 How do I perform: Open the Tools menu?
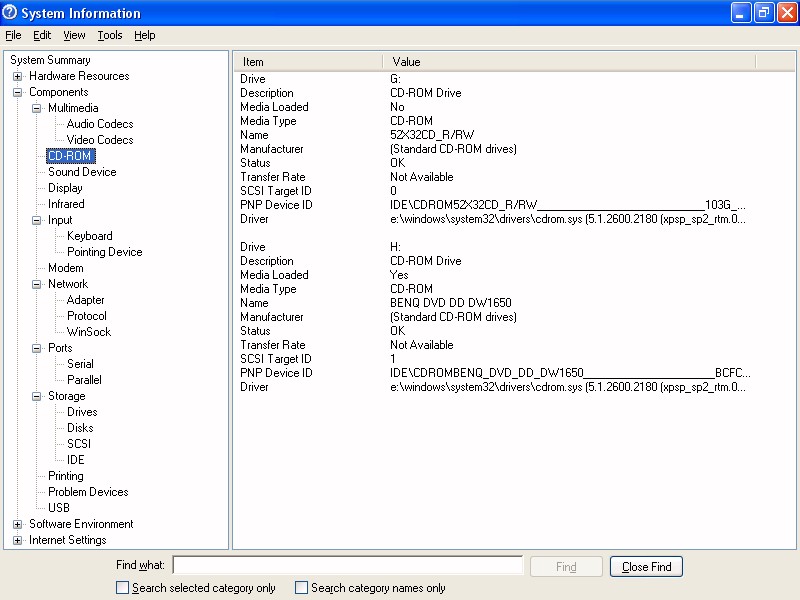click(110, 35)
